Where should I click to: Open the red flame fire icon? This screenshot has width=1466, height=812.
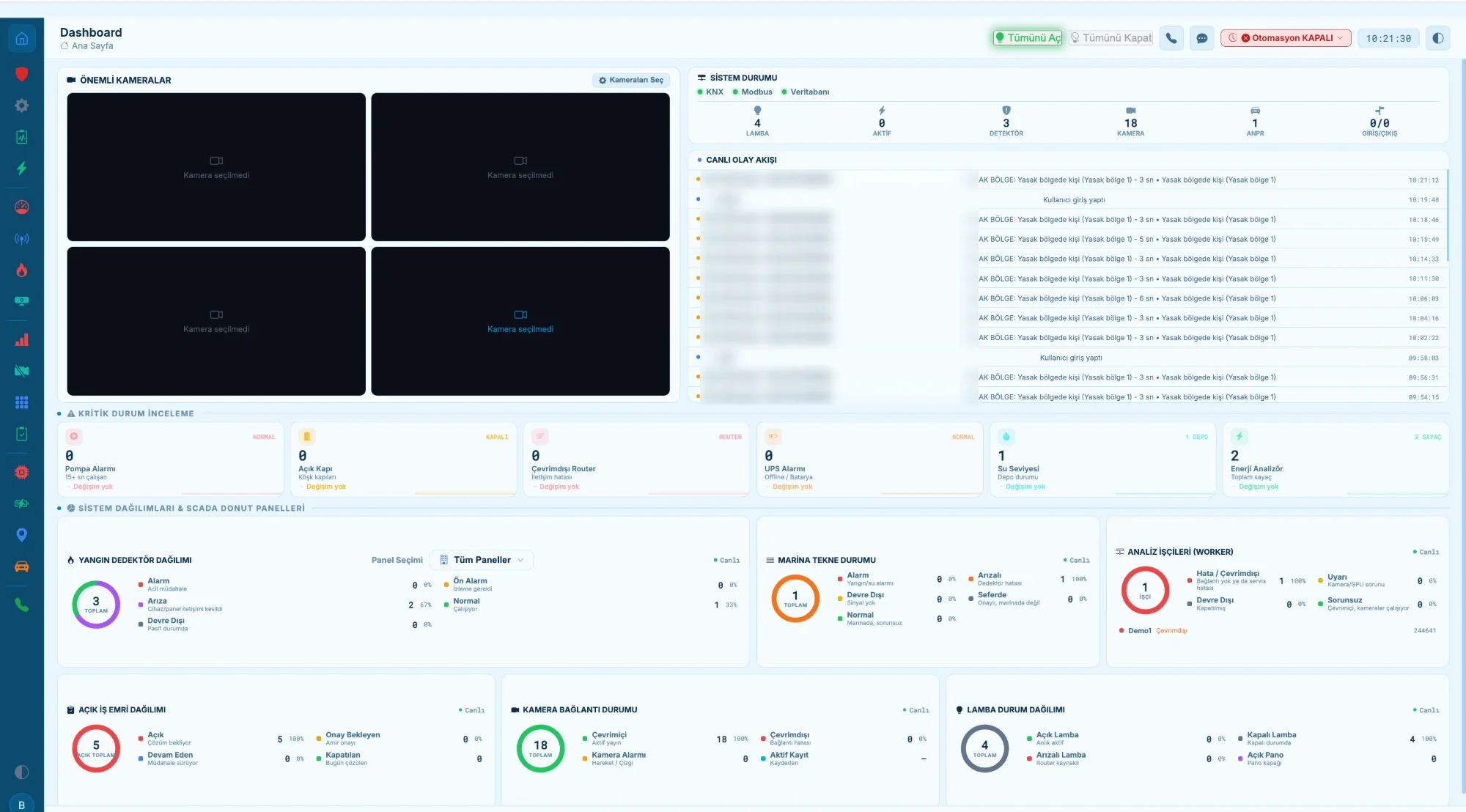click(22, 270)
